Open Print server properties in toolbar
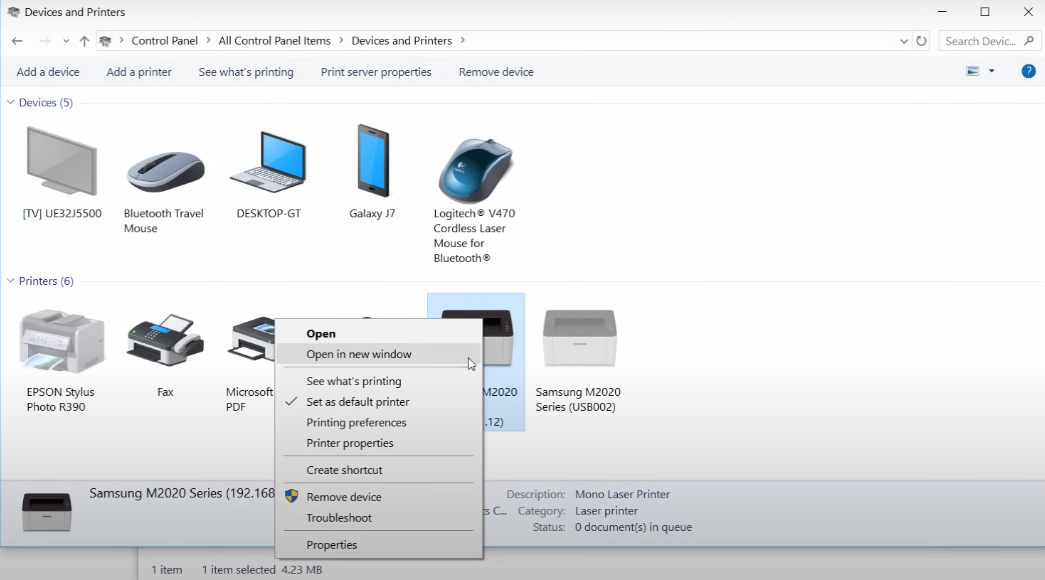Screen dimensions: 1045x580 [376, 72]
